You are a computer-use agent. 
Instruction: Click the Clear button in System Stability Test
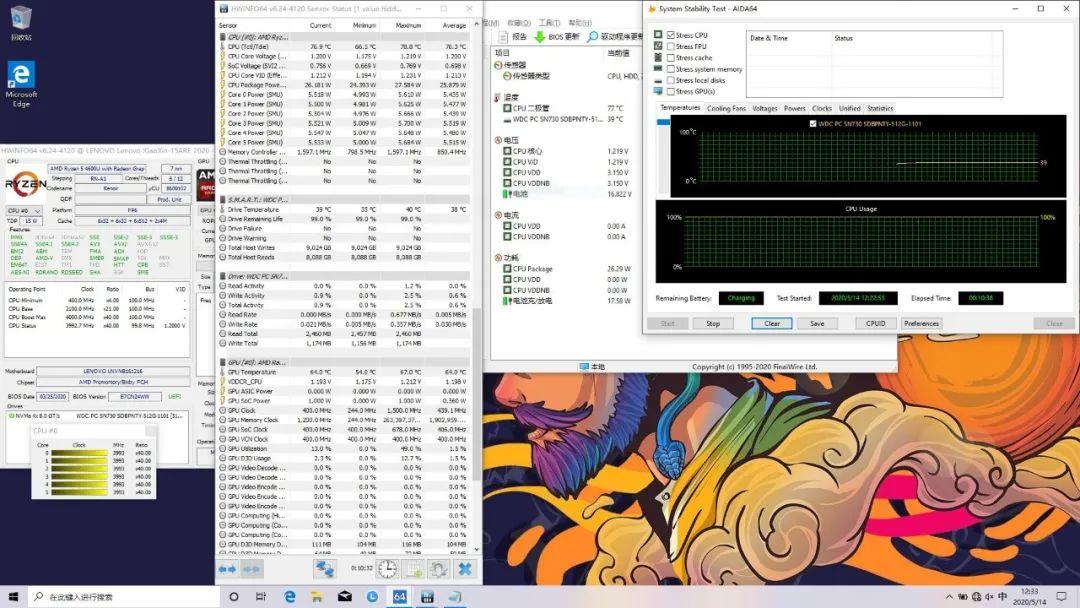point(772,323)
